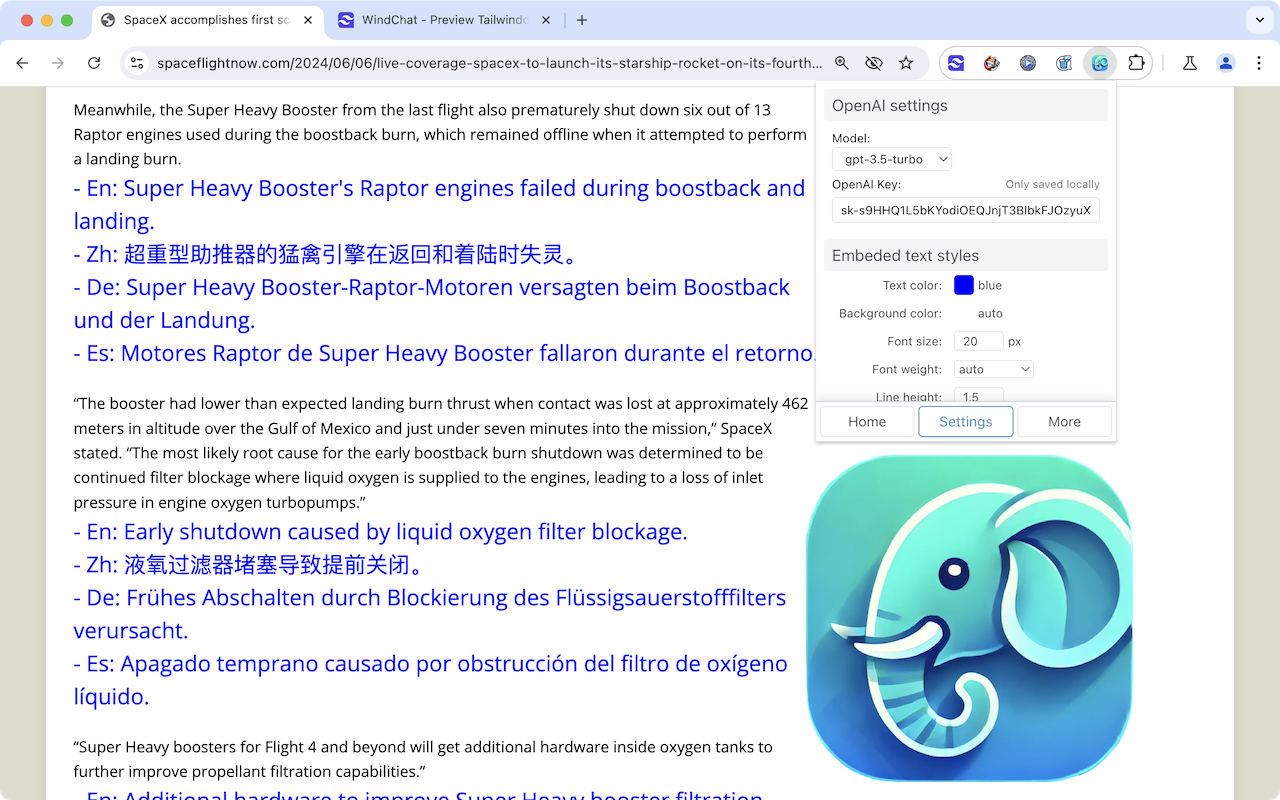Open the Extensions puzzle-piece menu
The width and height of the screenshot is (1280, 800).
(x=1136, y=63)
